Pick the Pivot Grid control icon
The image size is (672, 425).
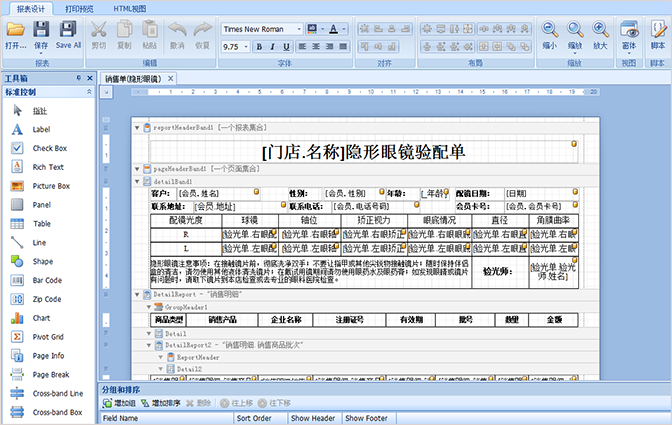(17, 337)
